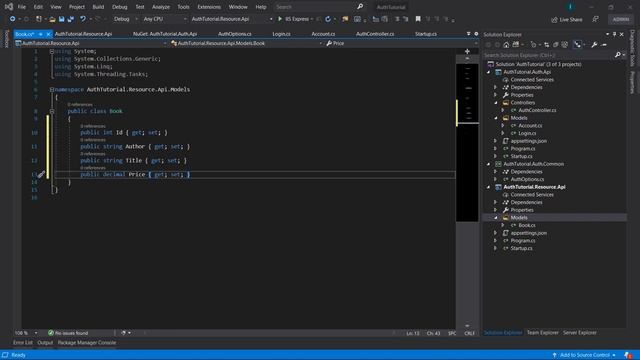Pin the Solution Explorer panel with auto-hide icon
Screen dimensions: 640x360
point(614,35)
